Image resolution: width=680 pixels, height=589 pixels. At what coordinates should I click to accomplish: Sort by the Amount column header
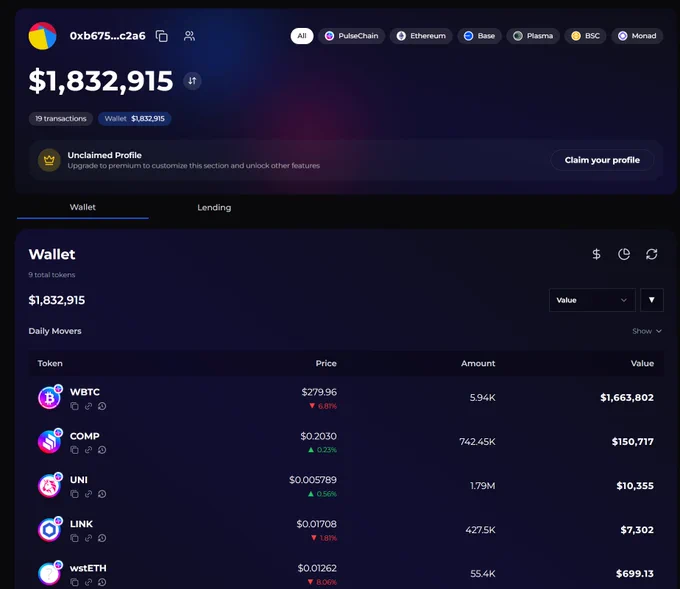click(x=478, y=363)
